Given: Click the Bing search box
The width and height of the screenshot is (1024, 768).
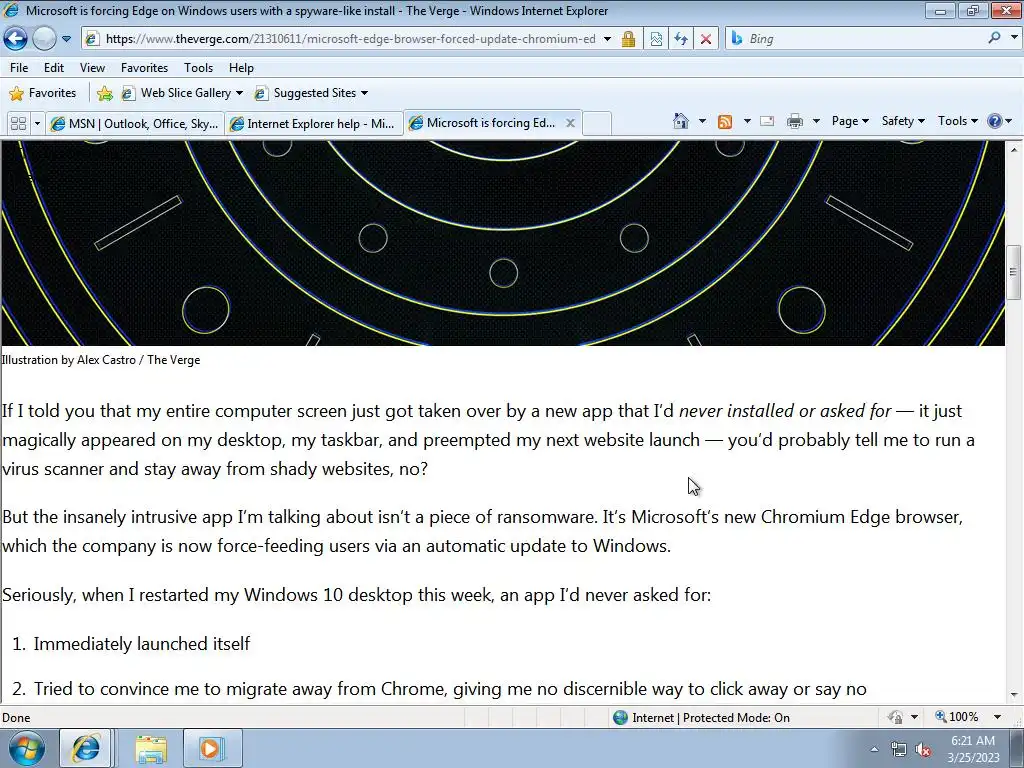Looking at the screenshot, I should (862, 39).
